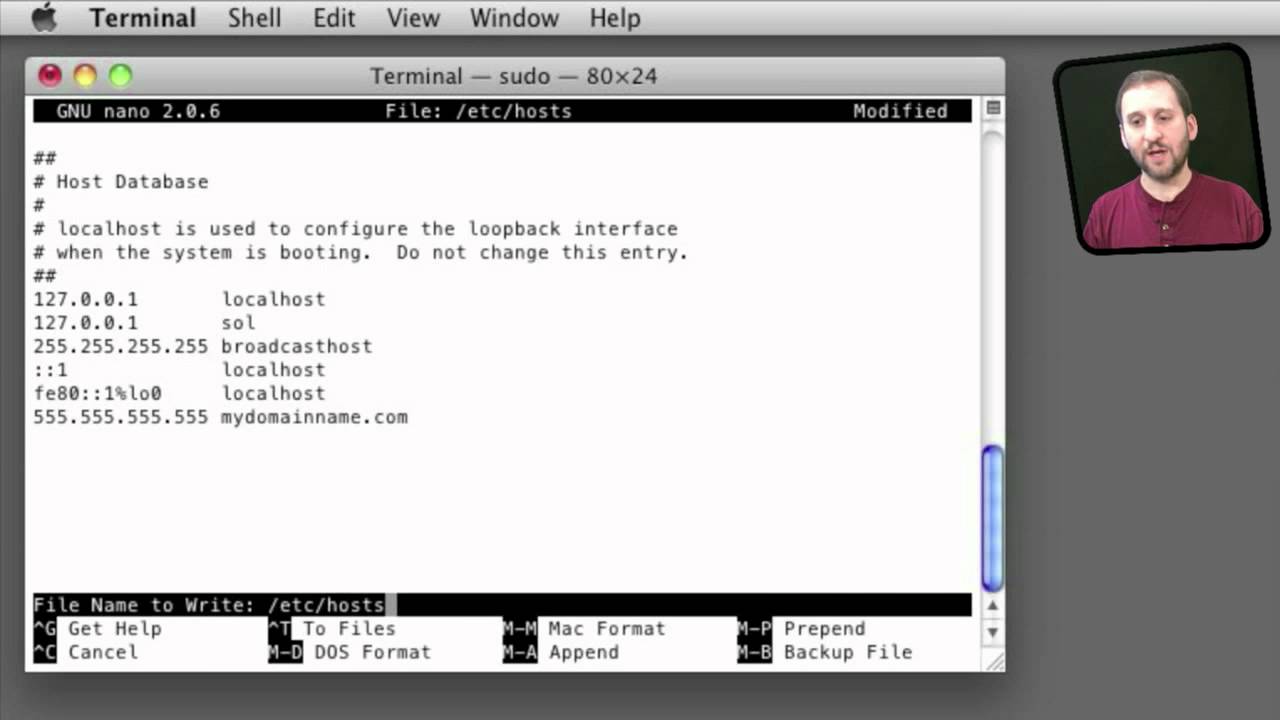This screenshot has height=720, width=1280.
Task: Click the '255.255.255.255' address
Action: [x=121, y=346]
